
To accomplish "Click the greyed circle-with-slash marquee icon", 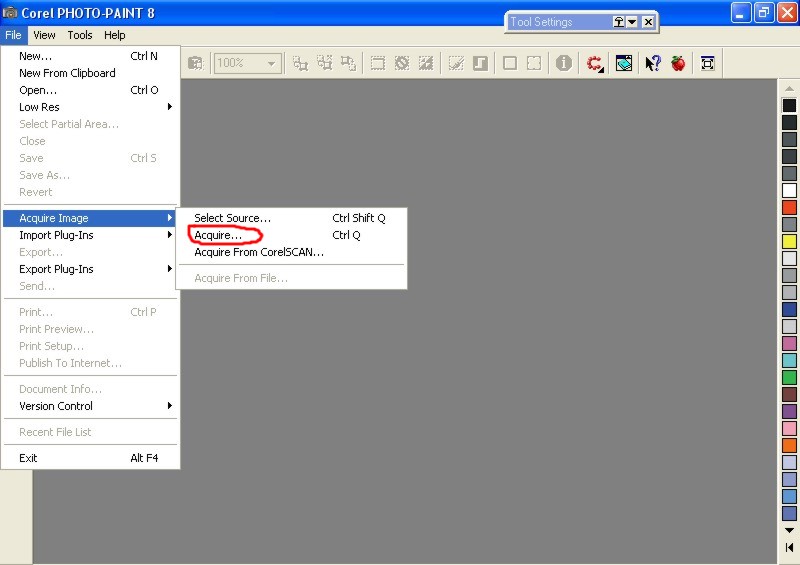I will pos(402,63).
